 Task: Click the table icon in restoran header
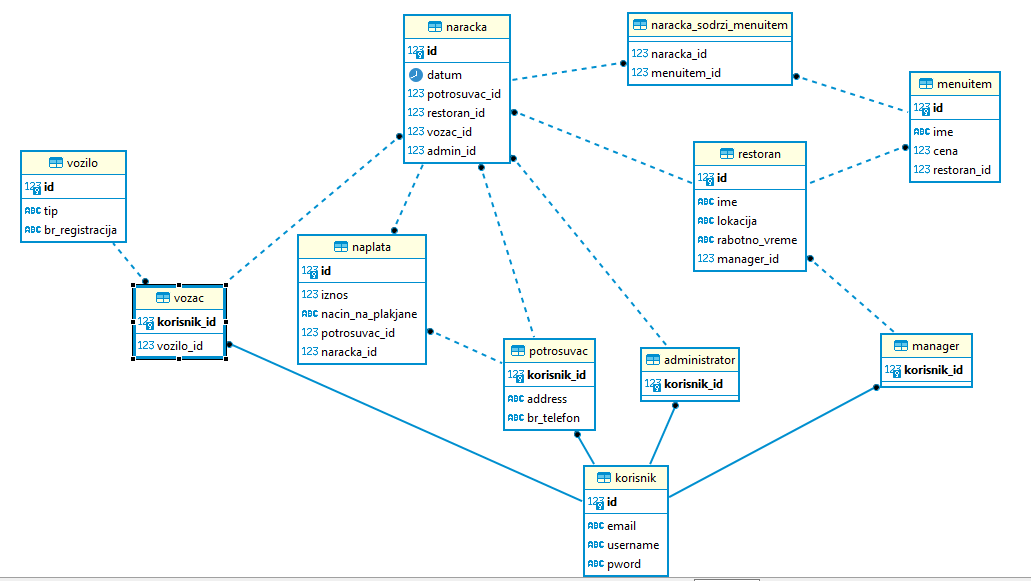pos(727,154)
